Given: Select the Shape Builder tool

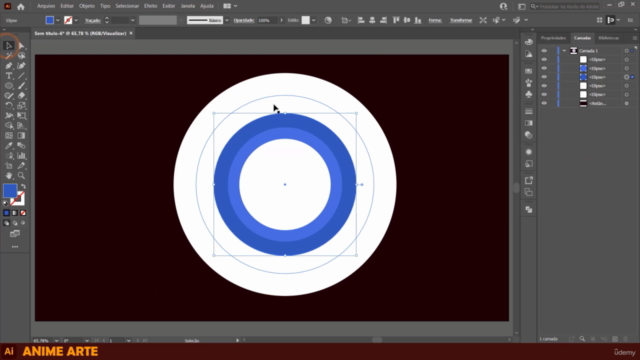Looking at the screenshot, I should tap(9, 126).
